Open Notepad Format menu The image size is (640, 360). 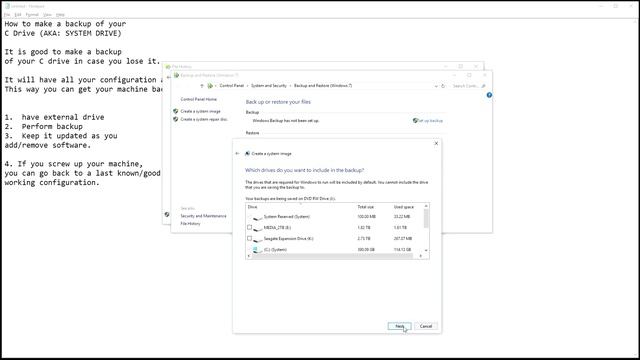coord(32,15)
